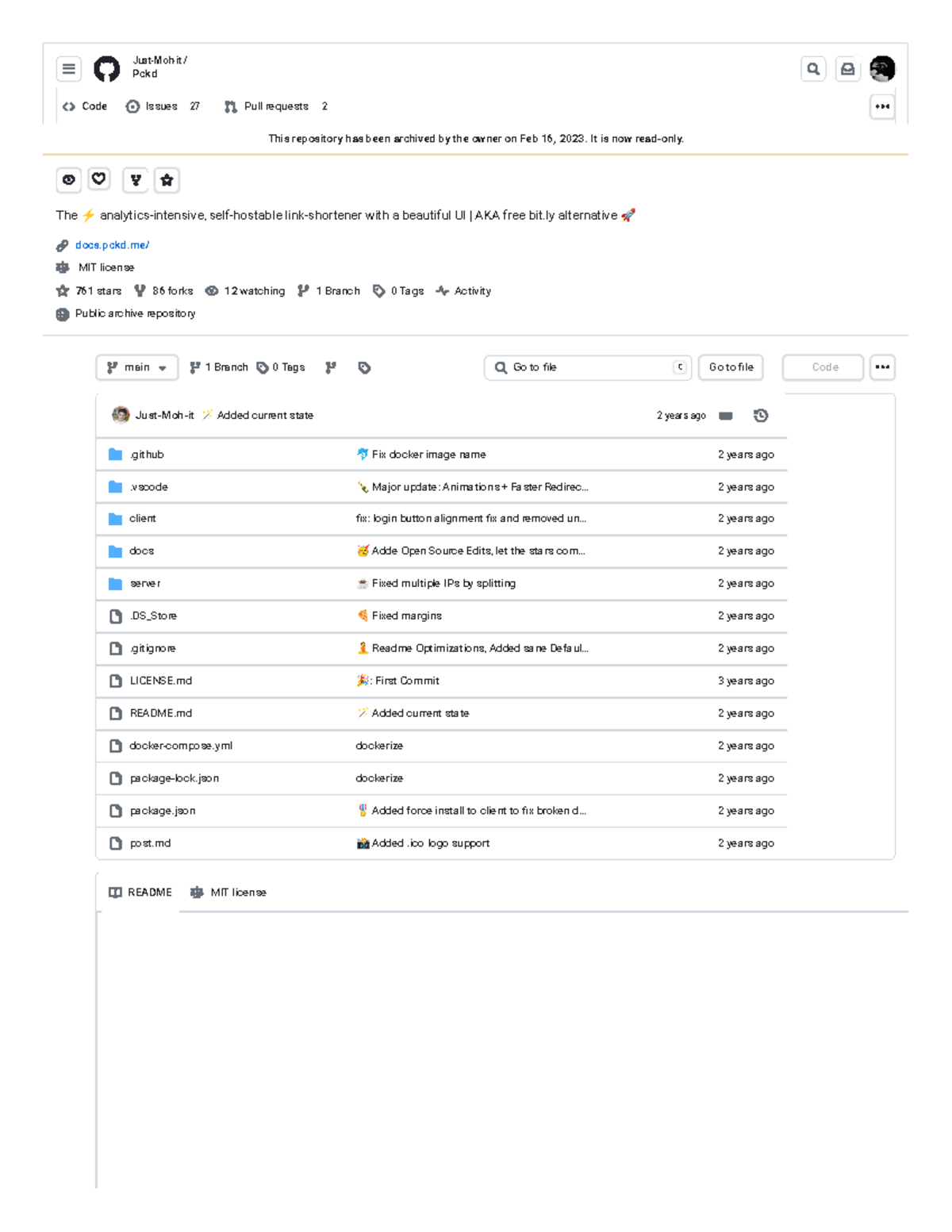Click the search magnifier icon in header
952x1232 pixels.
pos(812,69)
